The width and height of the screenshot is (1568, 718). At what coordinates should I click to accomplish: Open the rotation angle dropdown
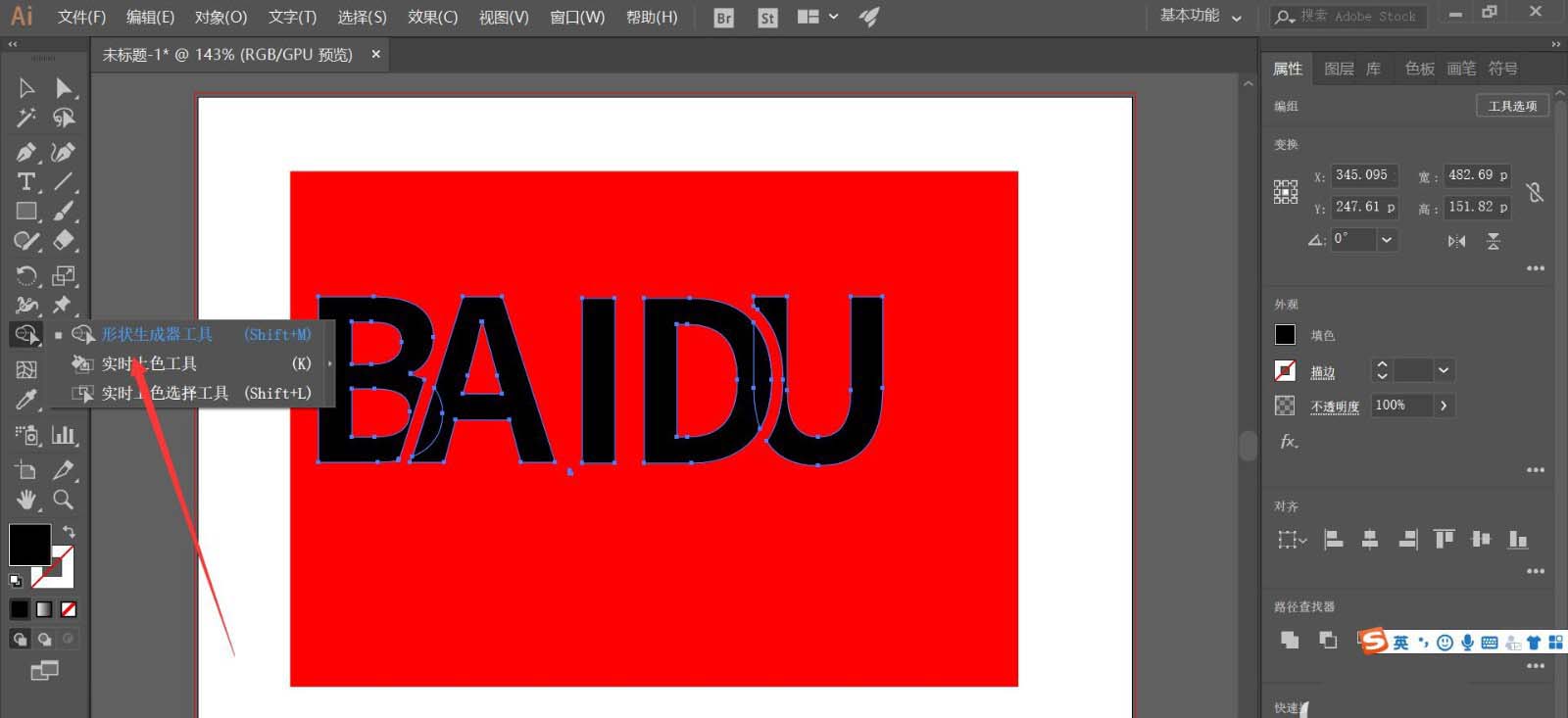pos(1387,239)
